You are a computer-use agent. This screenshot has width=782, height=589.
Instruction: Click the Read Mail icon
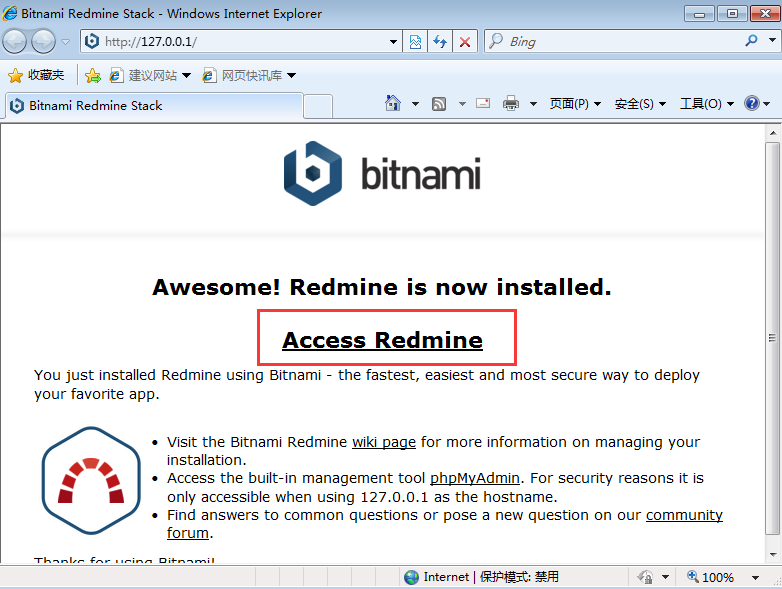pos(483,103)
